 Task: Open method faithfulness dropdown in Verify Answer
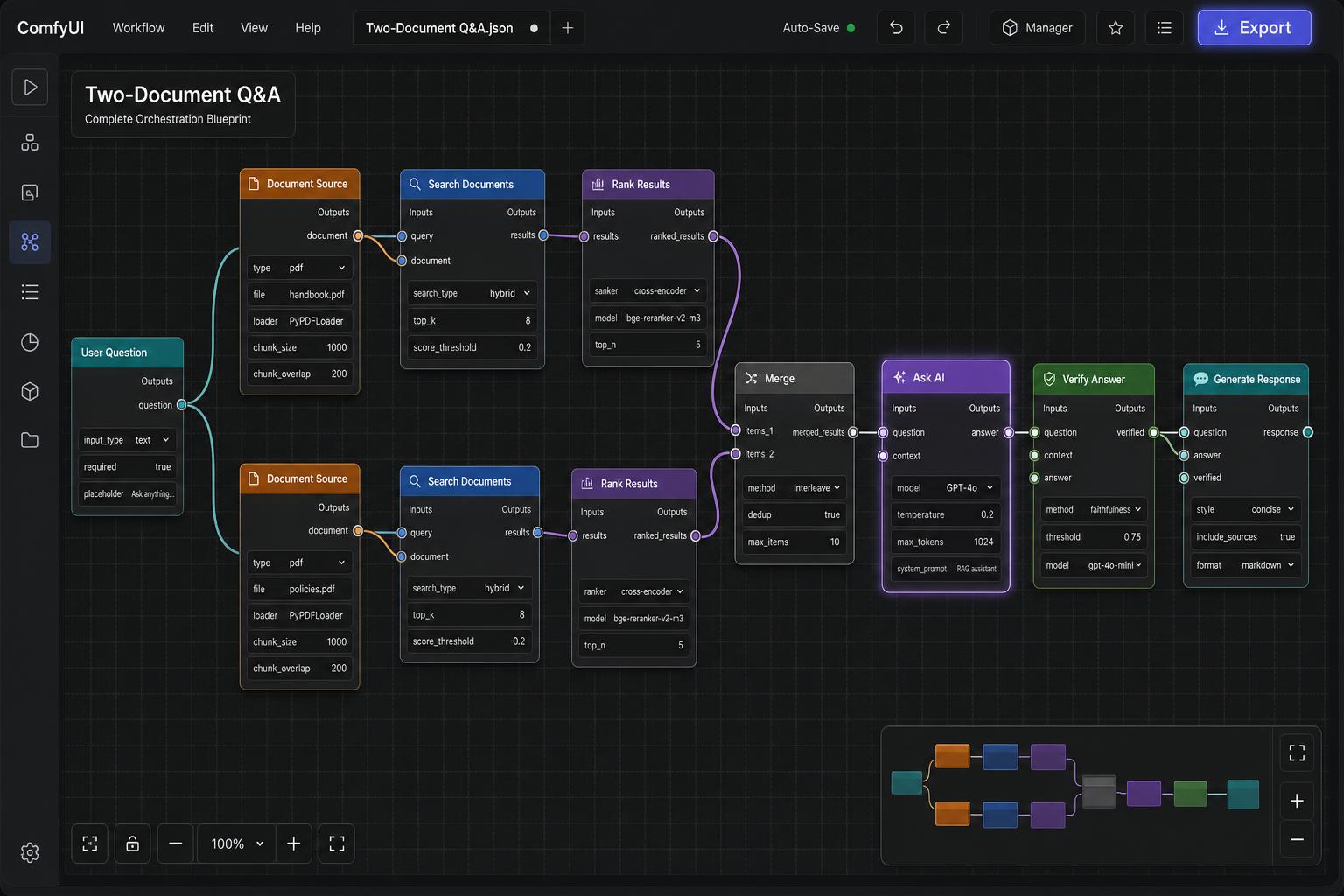point(1093,509)
